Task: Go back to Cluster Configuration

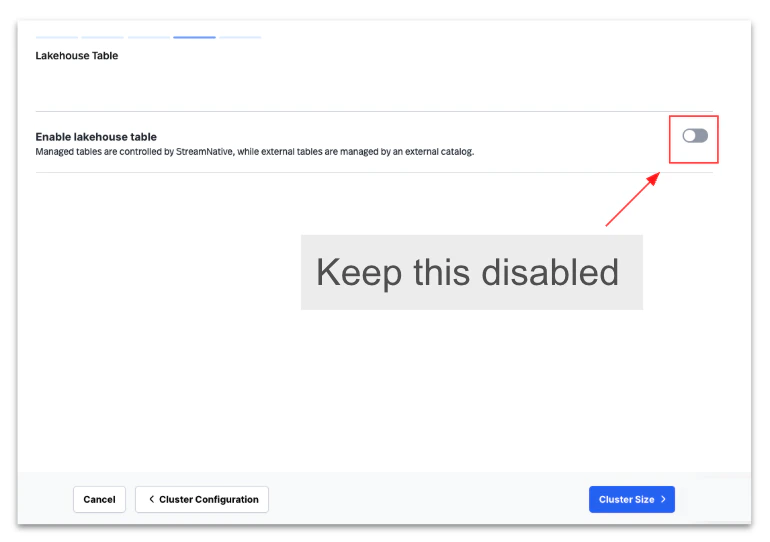Action: tap(202, 499)
